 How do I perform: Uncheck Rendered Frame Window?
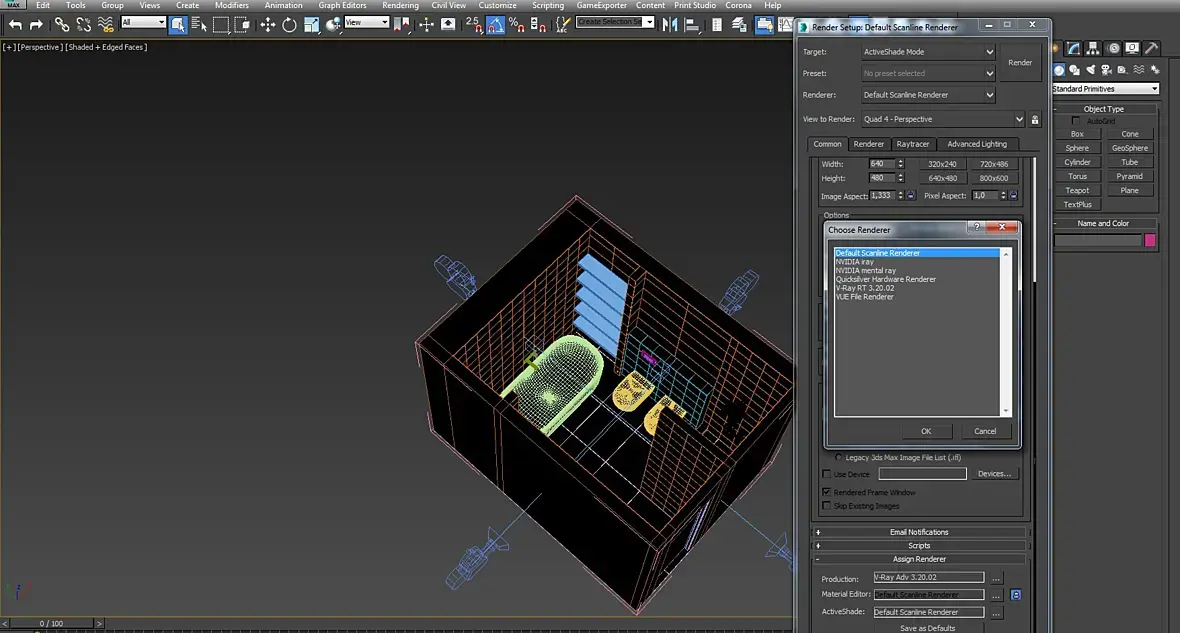point(826,492)
